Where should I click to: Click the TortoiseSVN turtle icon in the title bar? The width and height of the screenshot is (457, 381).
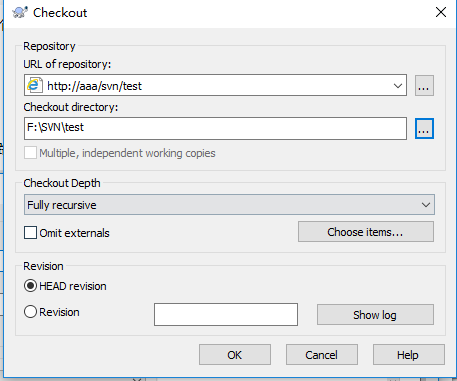pyautogui.click(x=20, y=13)
